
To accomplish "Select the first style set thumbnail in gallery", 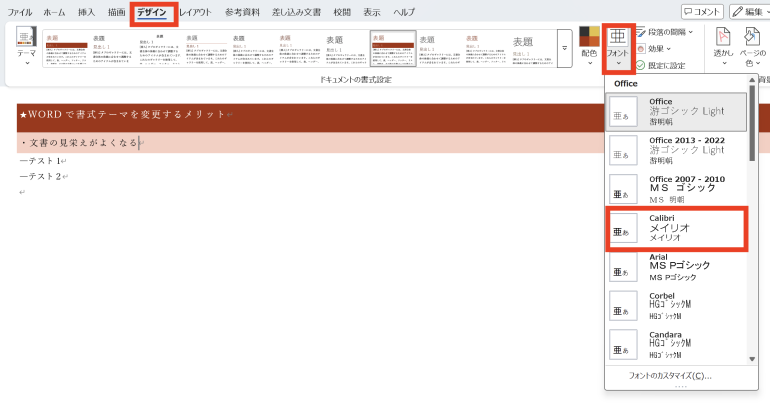I will click(66, 49).
